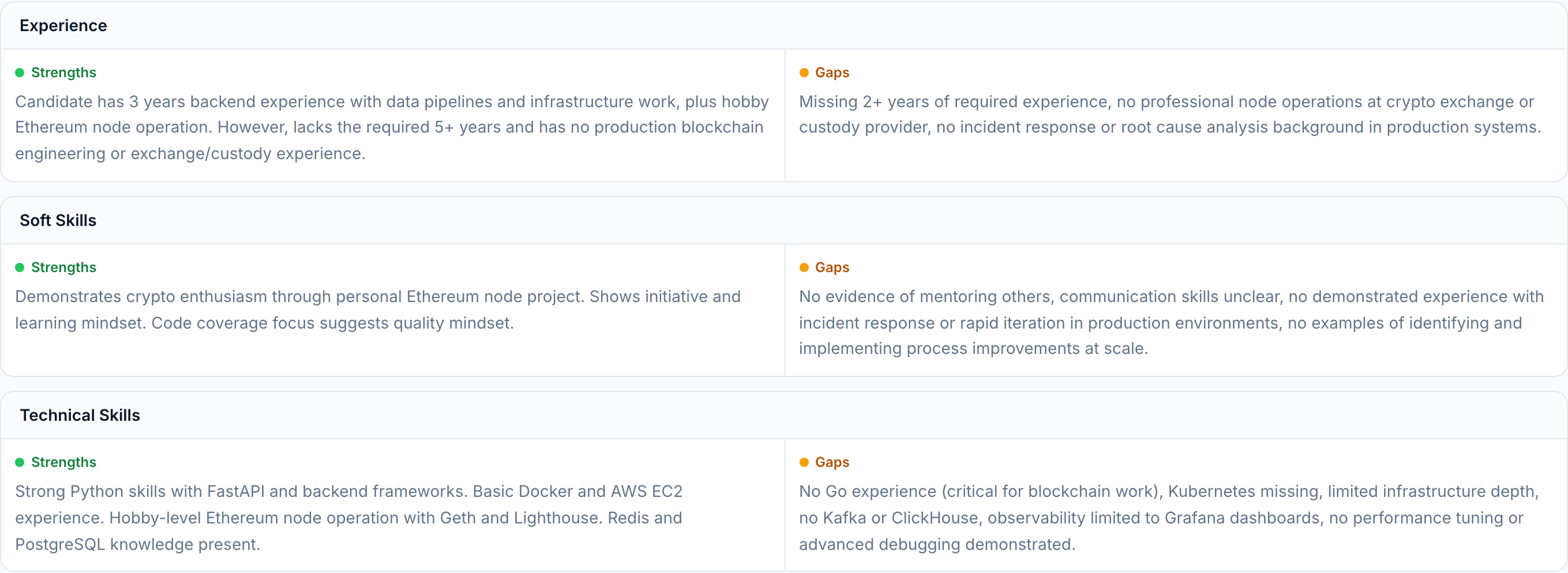The height and width of the screenshot is (573, 1568).
Task: Click the orange dot beside Technical Skills Gaps
Action: tap(804, 462)
